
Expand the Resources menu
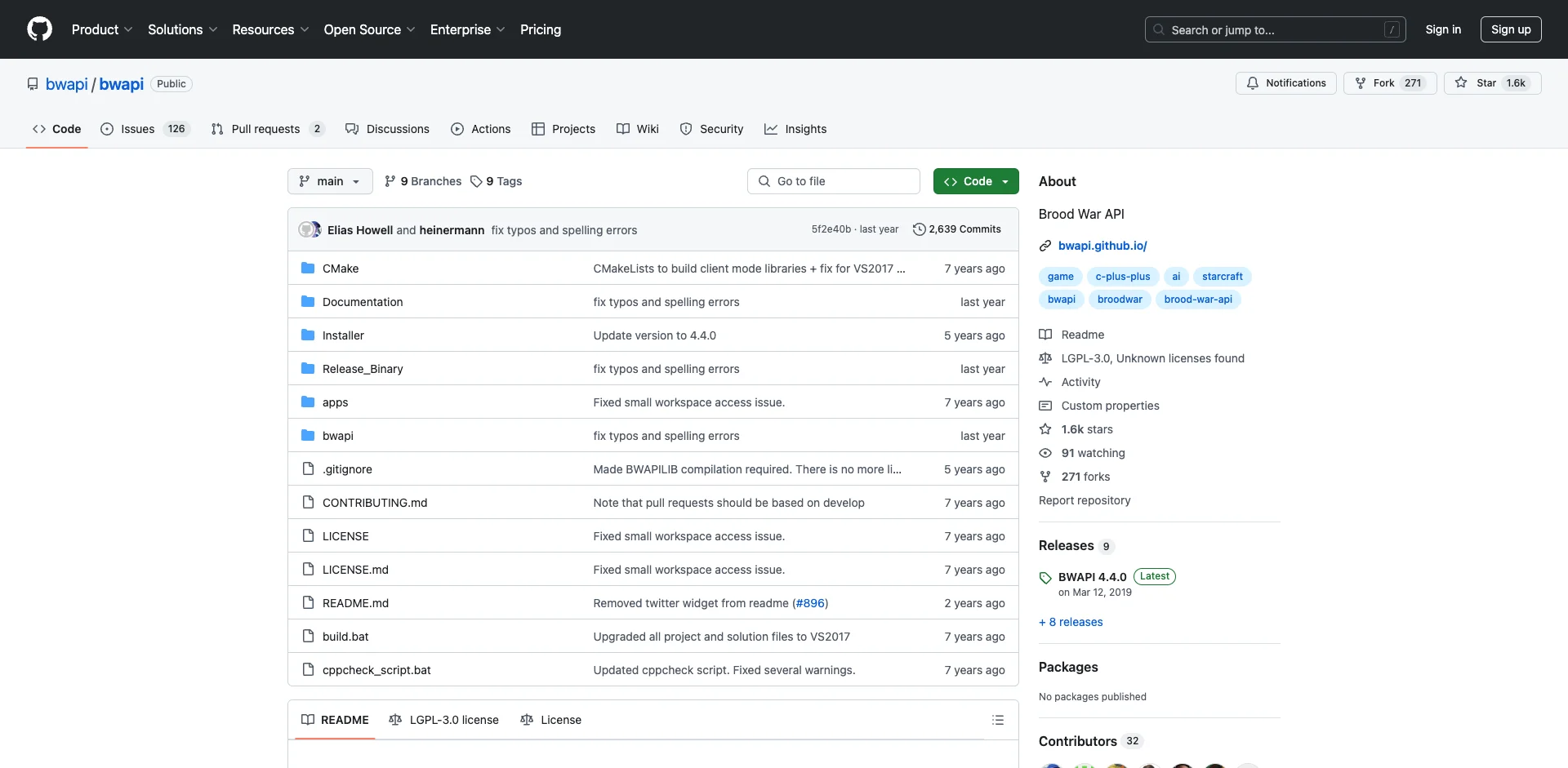tap(270, 29)
